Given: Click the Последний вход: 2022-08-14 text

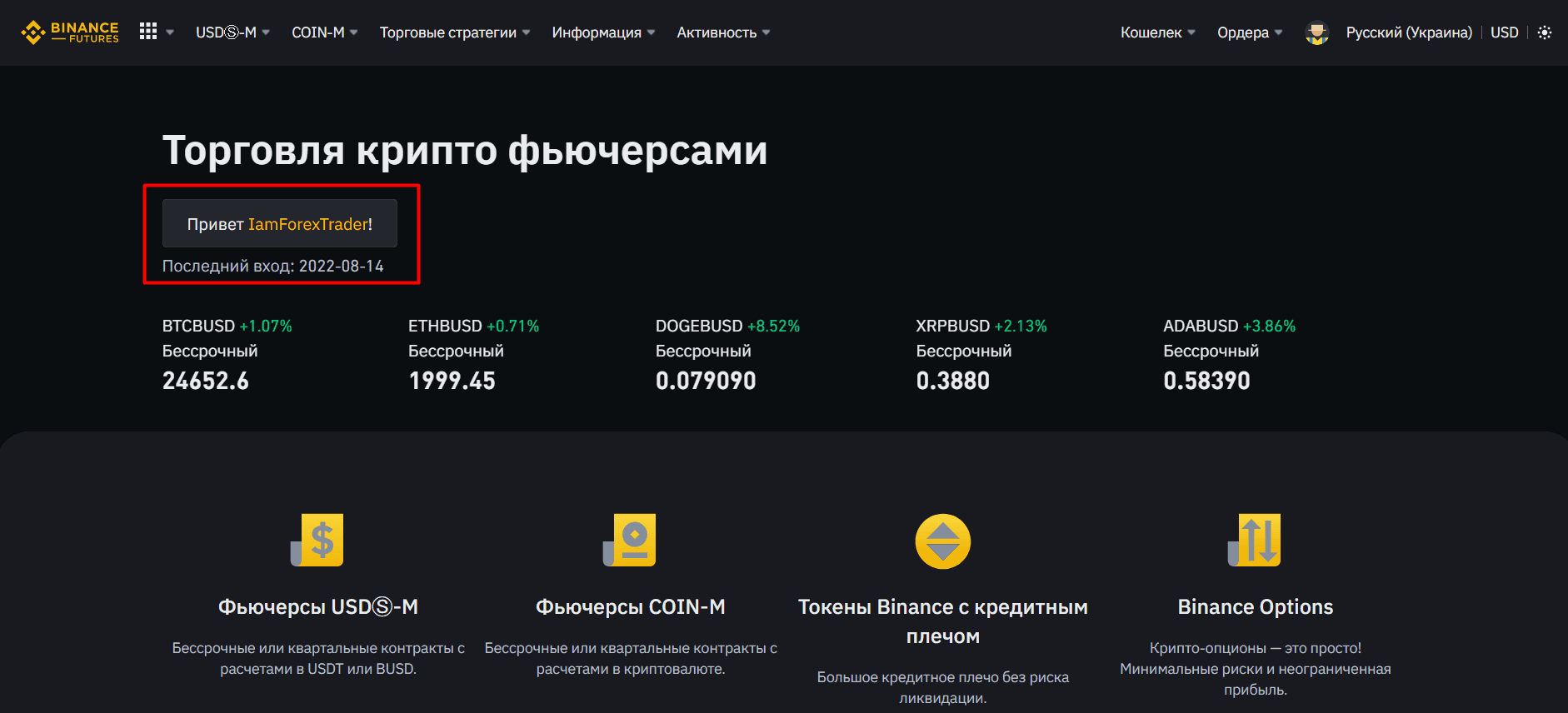Looking at the screenshot, I should click(272, 266).
